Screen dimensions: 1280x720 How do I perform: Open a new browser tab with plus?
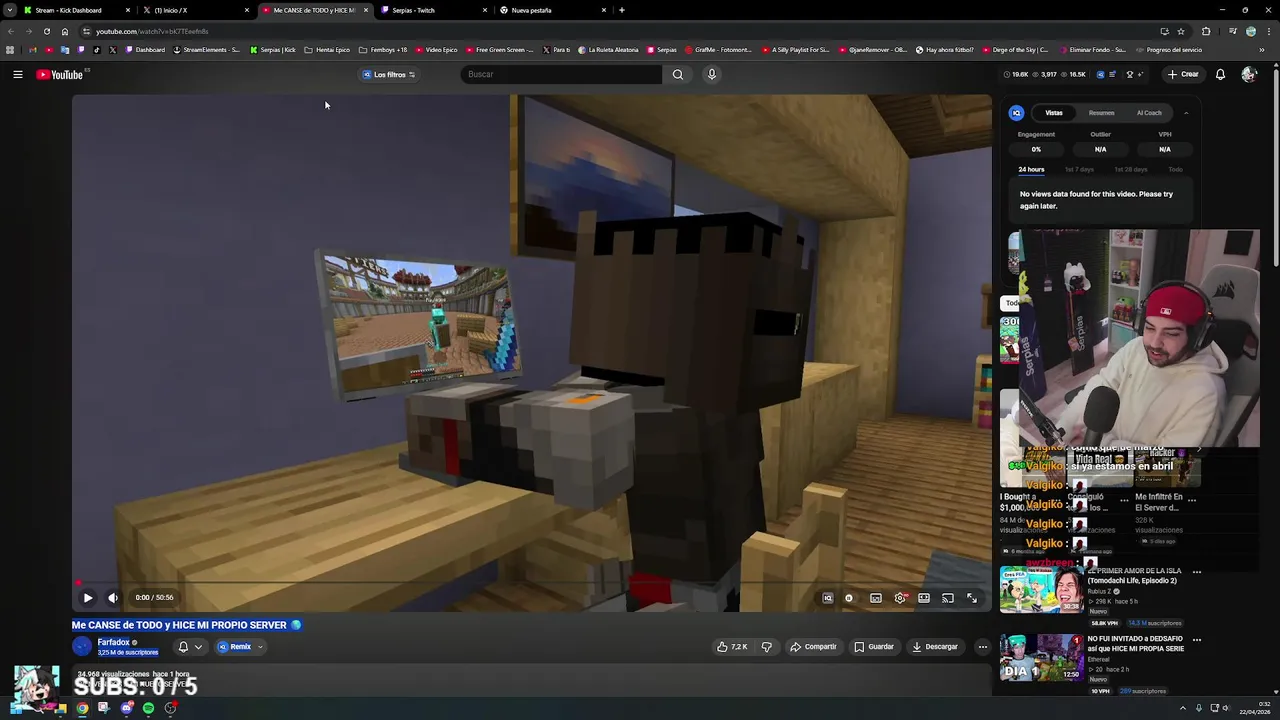(622, 10)
